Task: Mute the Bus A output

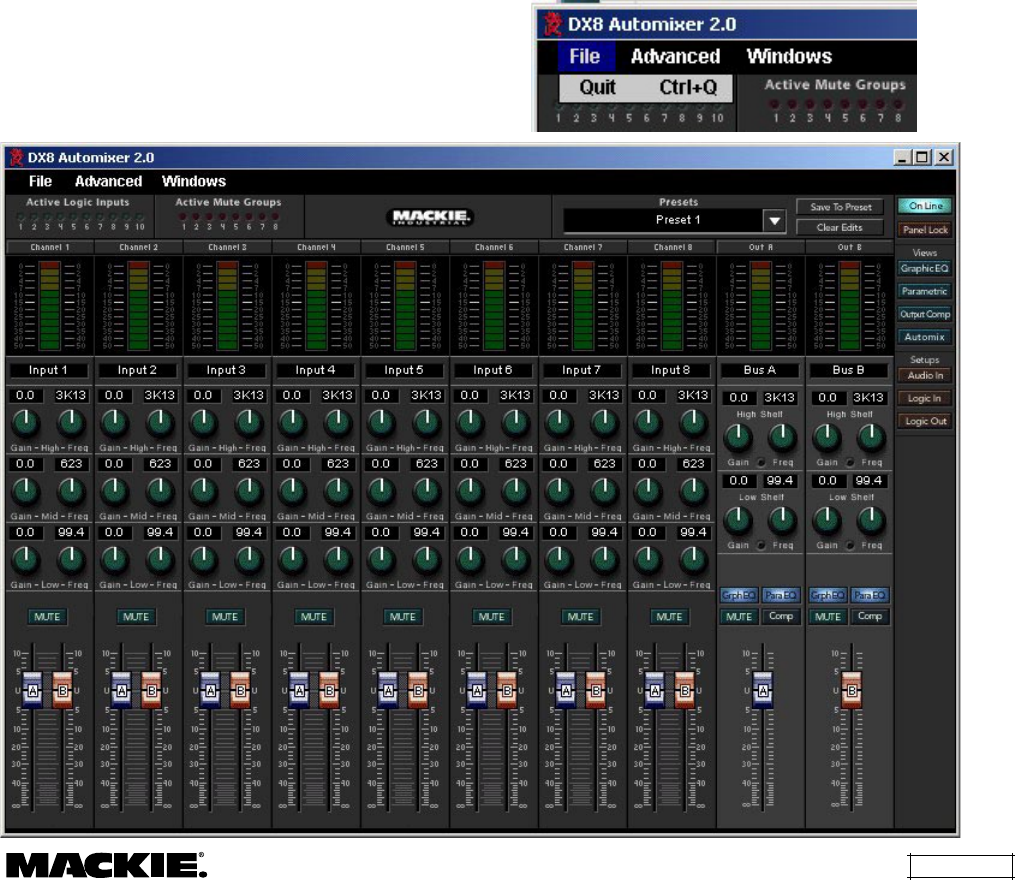Action: [739, 616]
